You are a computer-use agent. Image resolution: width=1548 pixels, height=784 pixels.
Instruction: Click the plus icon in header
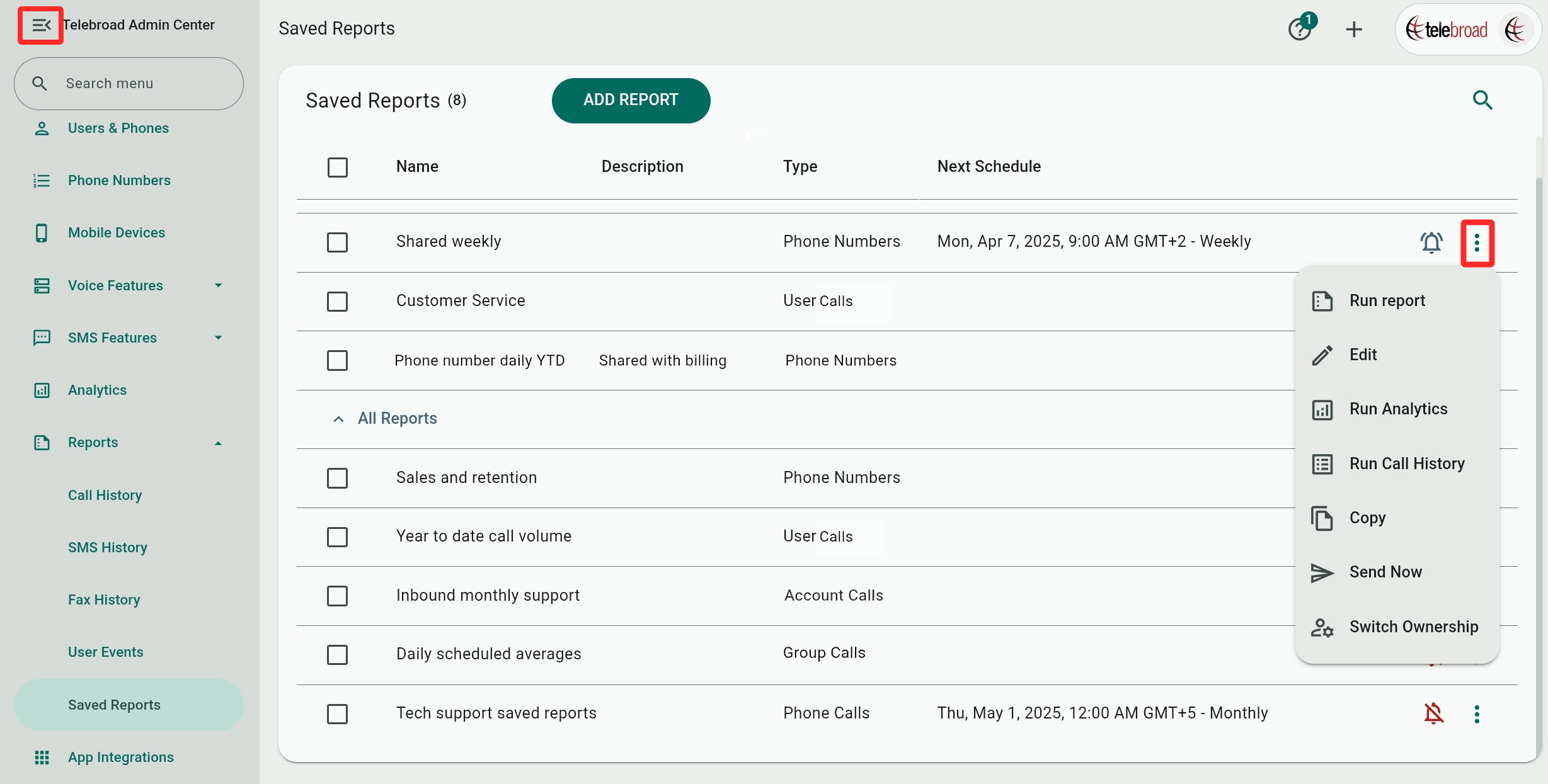1353,29
